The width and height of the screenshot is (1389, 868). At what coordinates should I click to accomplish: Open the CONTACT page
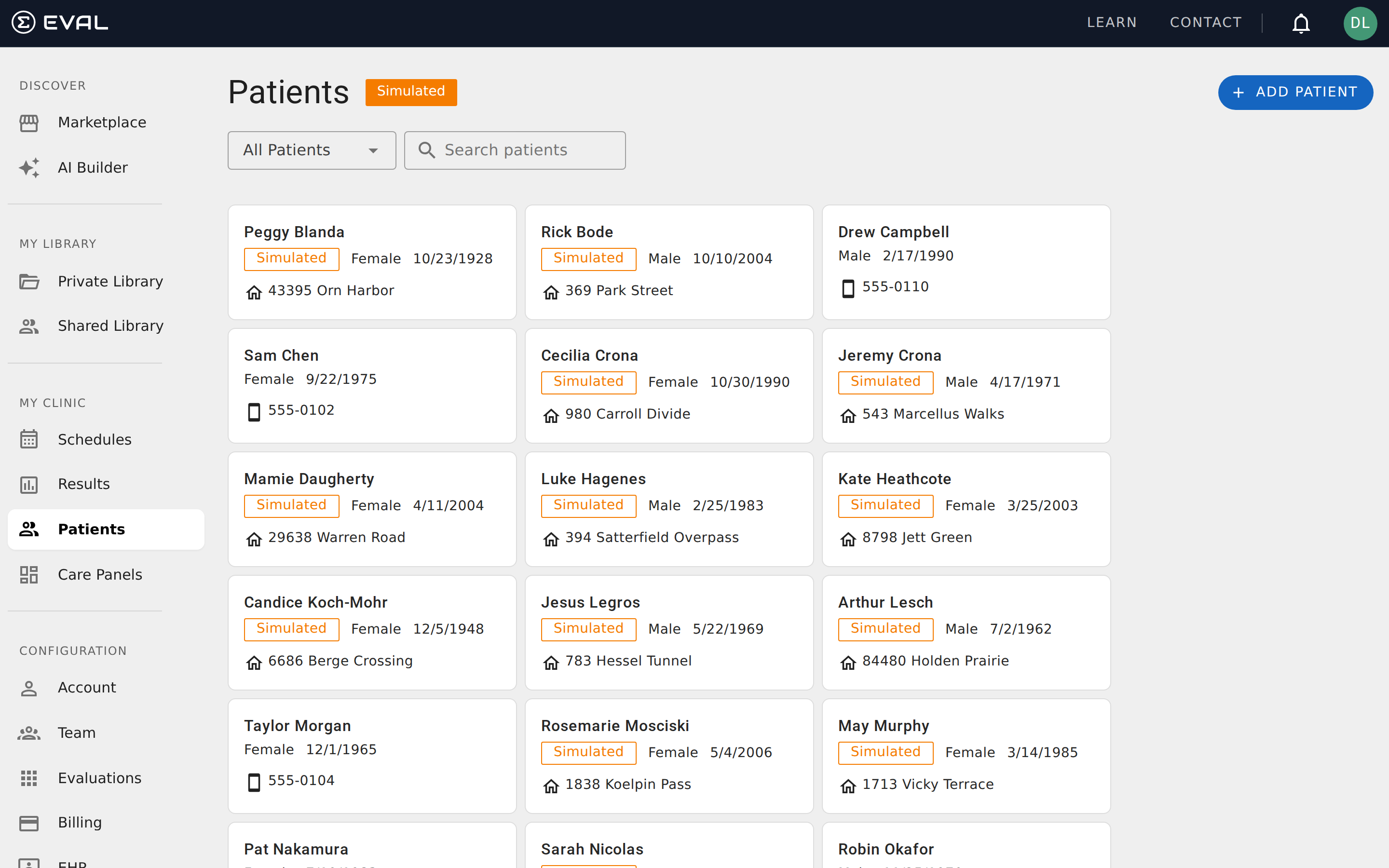click(x=1205, y=22)
